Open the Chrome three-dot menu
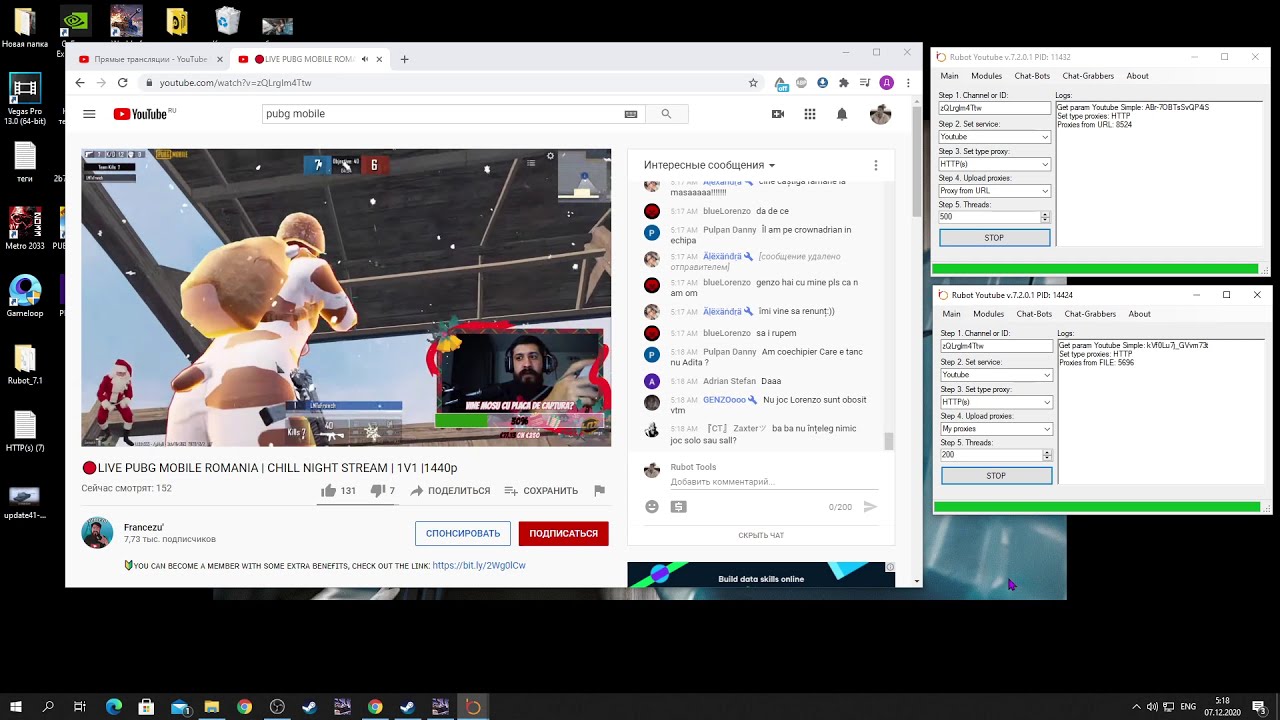1280x720 pixels. coord(908,83)
